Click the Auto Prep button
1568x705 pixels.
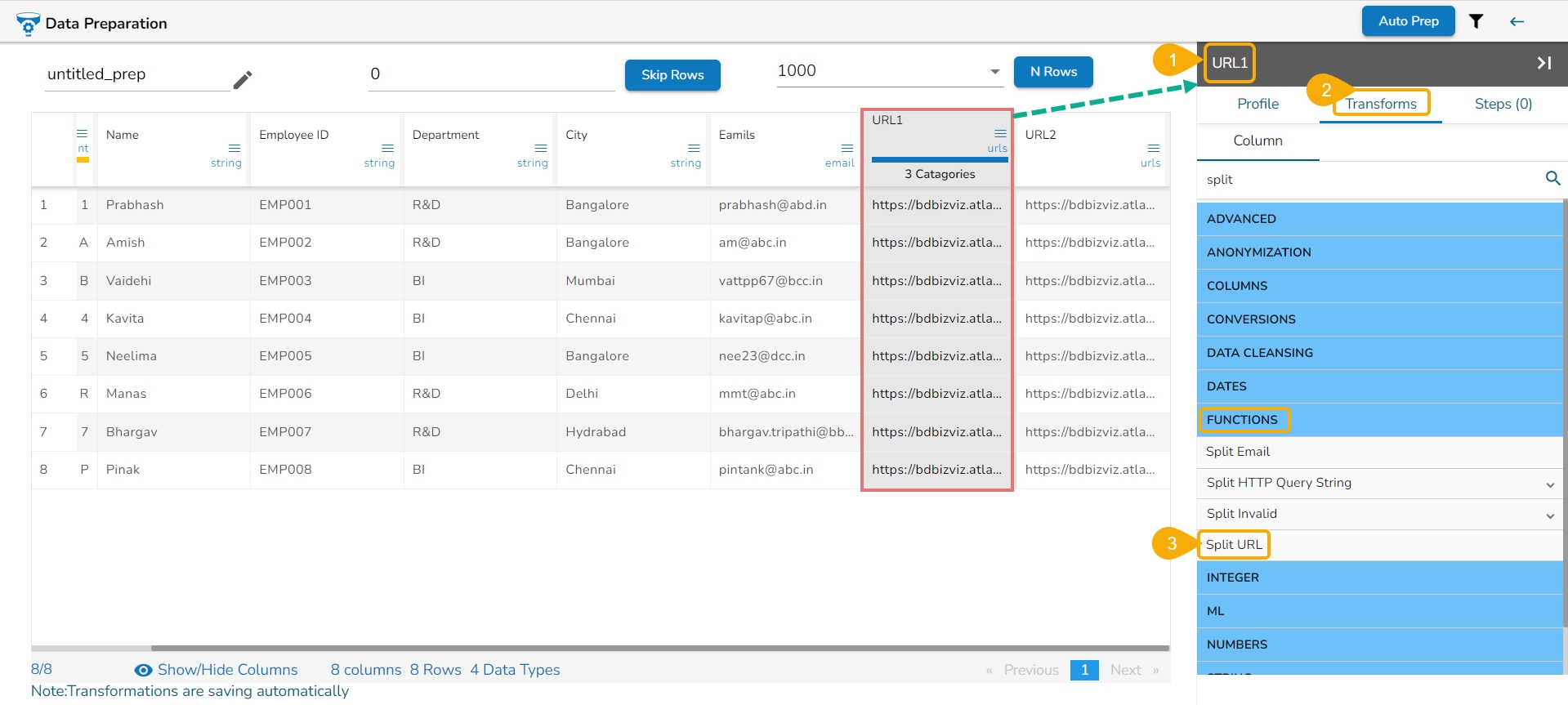pos(1408,21)
